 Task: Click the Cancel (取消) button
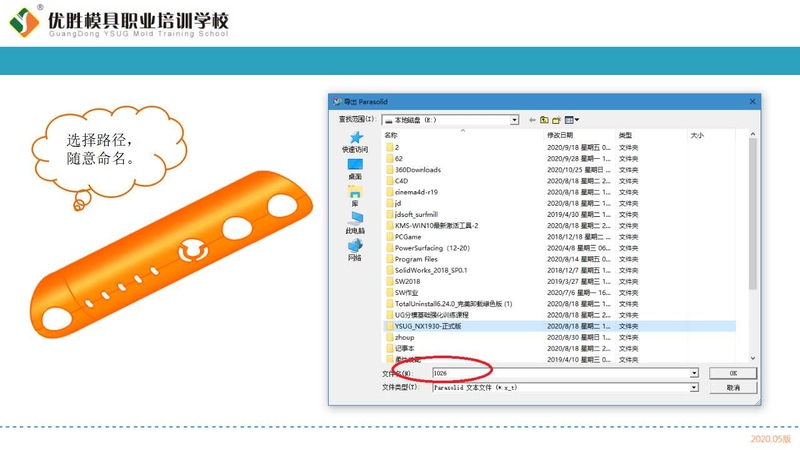733,387
